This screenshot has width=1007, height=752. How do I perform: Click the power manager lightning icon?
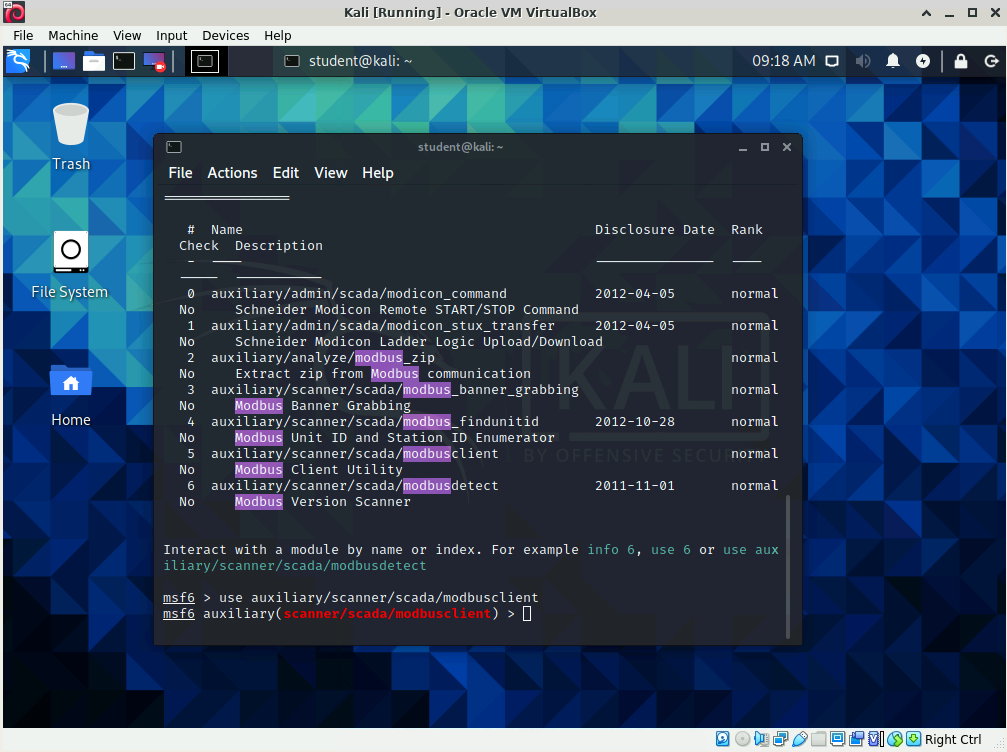(923, 62)
